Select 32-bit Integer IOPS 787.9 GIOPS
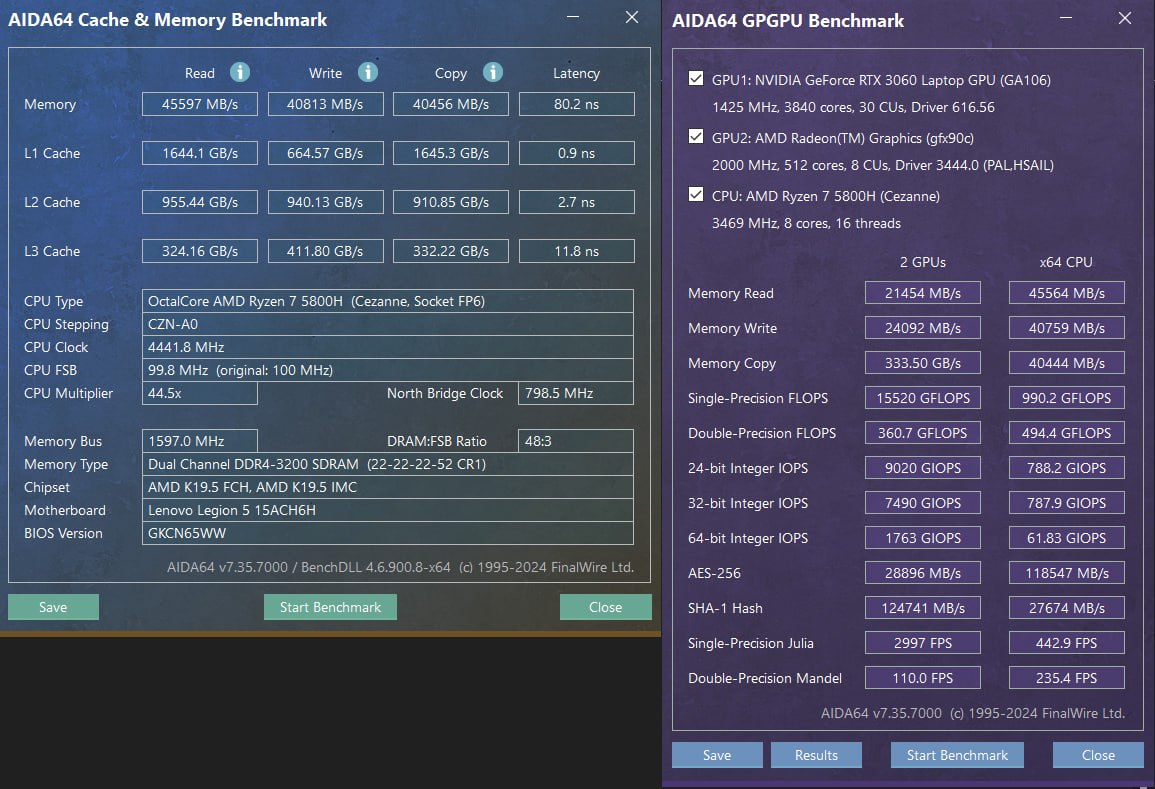 [x=1067, y=502]
